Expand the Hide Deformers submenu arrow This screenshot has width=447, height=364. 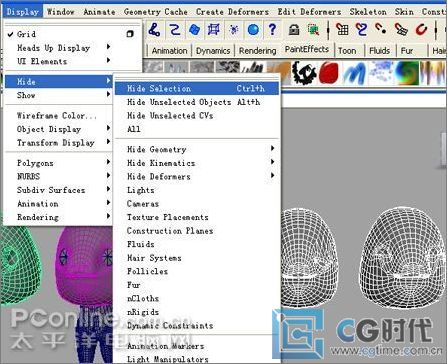pos(273,175)
